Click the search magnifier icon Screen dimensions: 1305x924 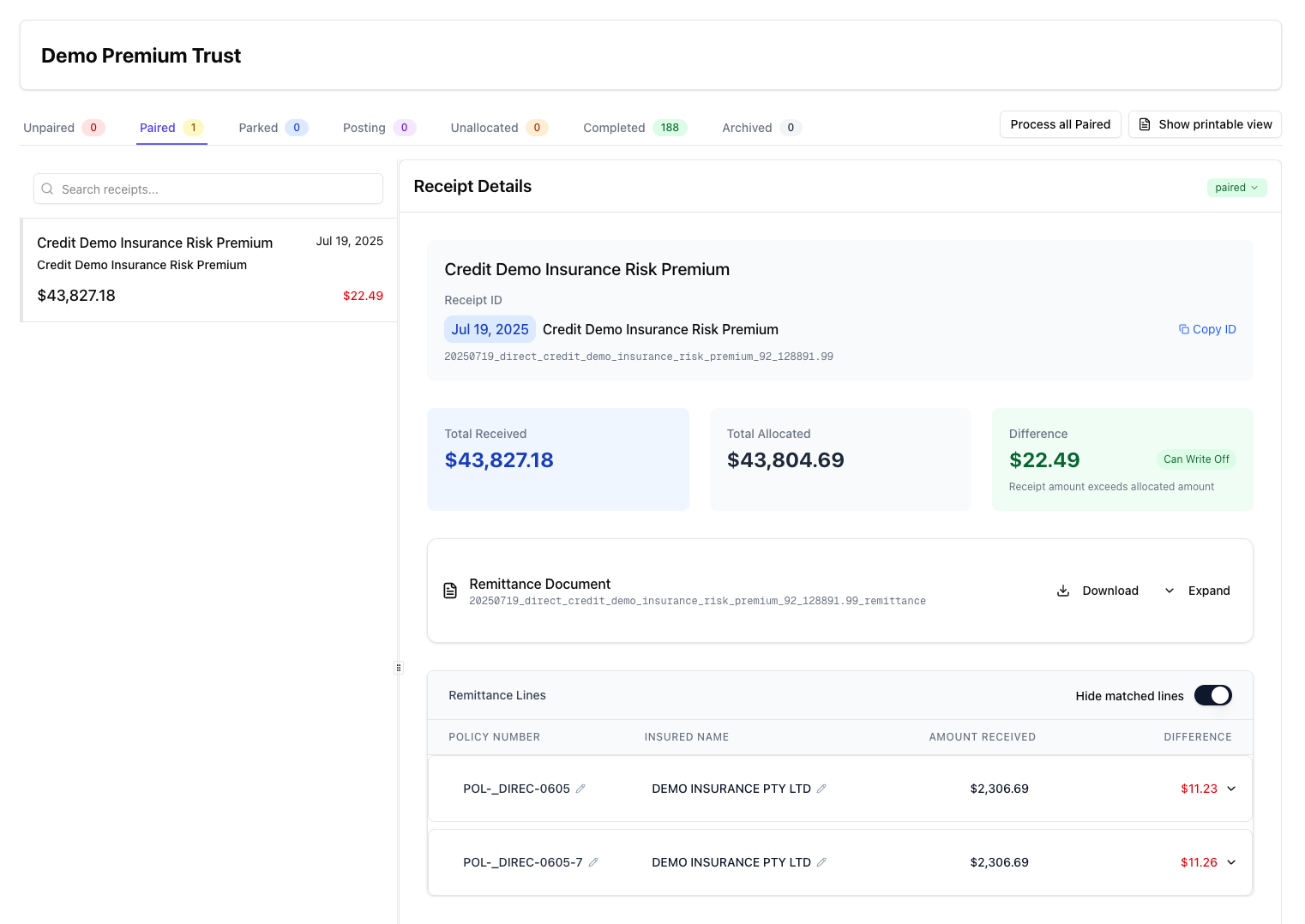coord(48,189)
